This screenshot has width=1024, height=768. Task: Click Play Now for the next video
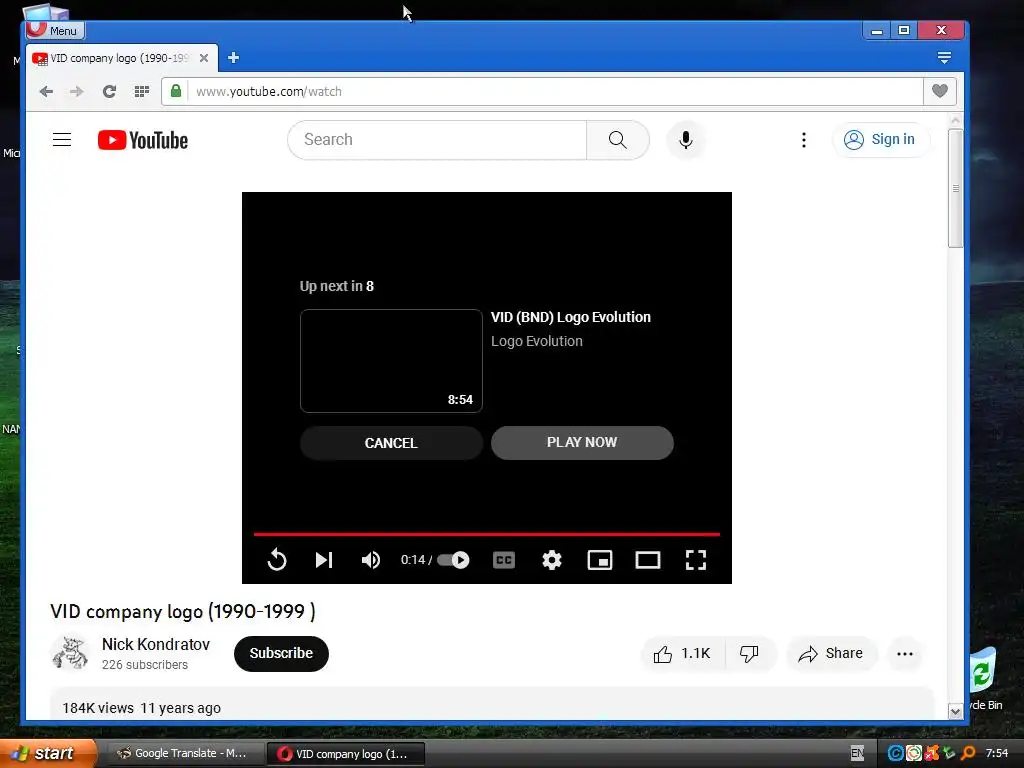(582, 442)
